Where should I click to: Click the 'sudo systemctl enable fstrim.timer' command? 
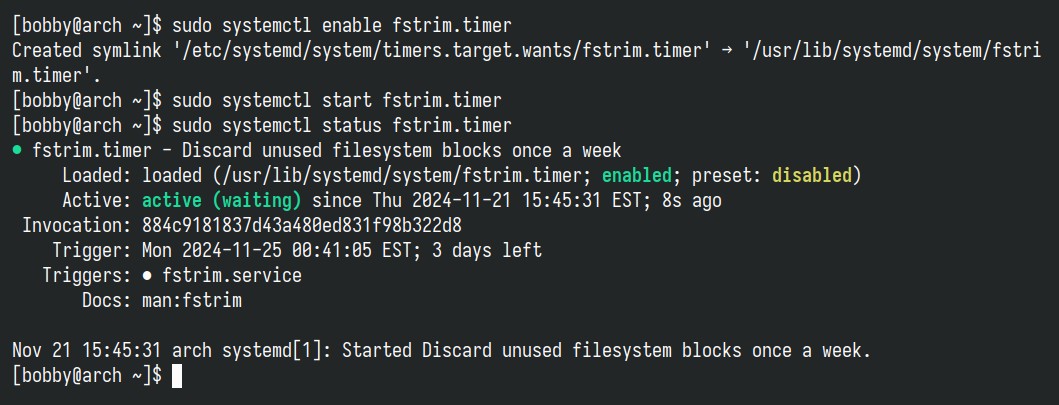pos(342,26)
